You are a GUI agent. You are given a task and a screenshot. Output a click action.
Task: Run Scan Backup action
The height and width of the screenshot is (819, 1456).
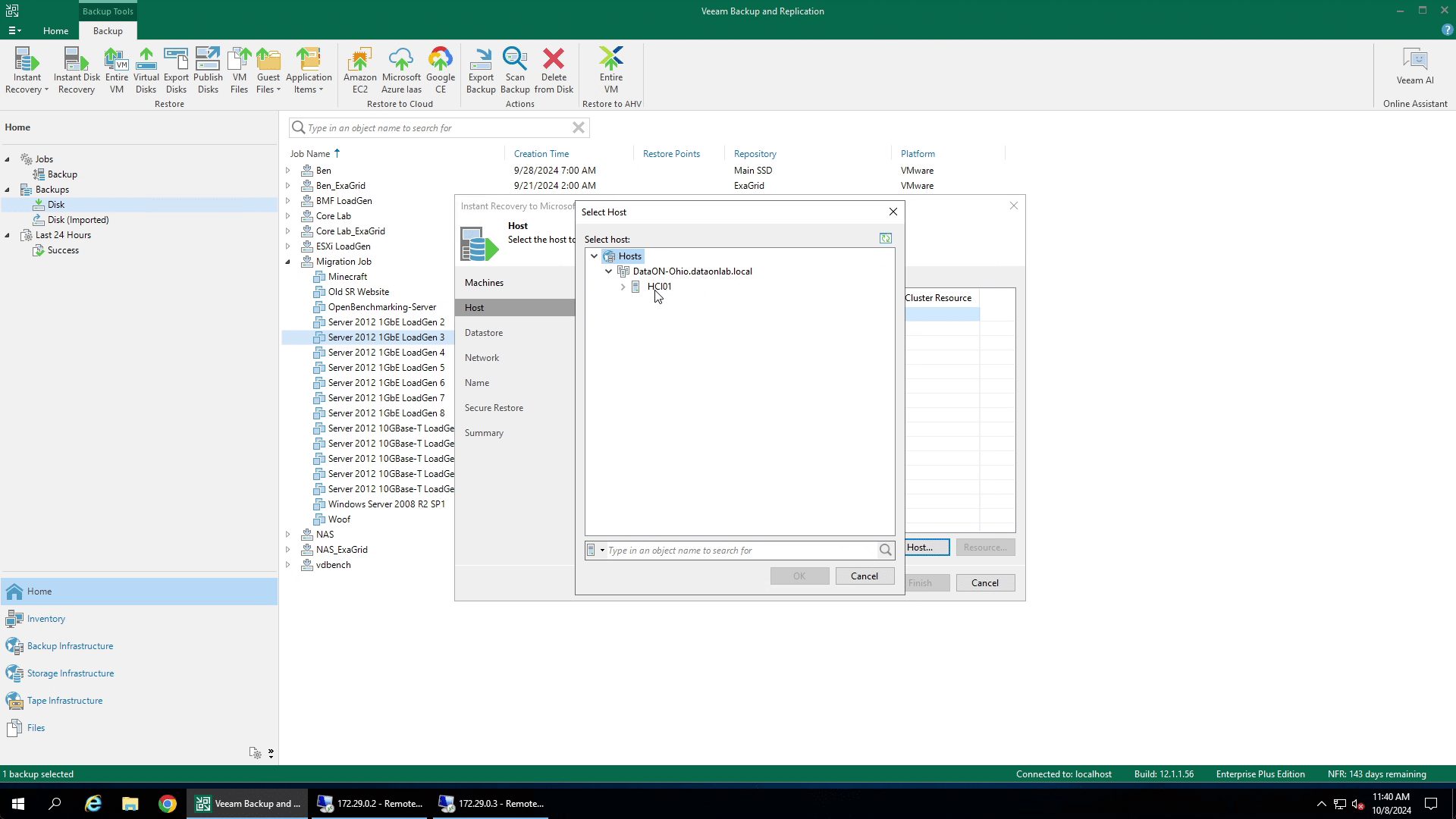tap(515, 70)
